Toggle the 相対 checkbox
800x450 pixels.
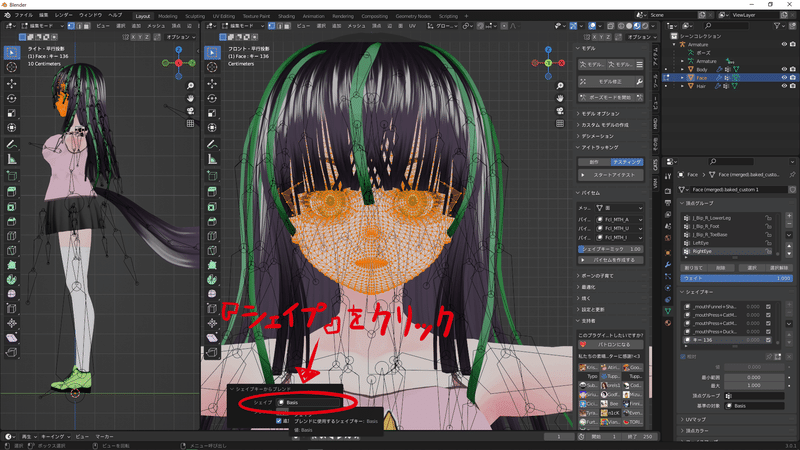pyautogui.click(x=683, y=356)
